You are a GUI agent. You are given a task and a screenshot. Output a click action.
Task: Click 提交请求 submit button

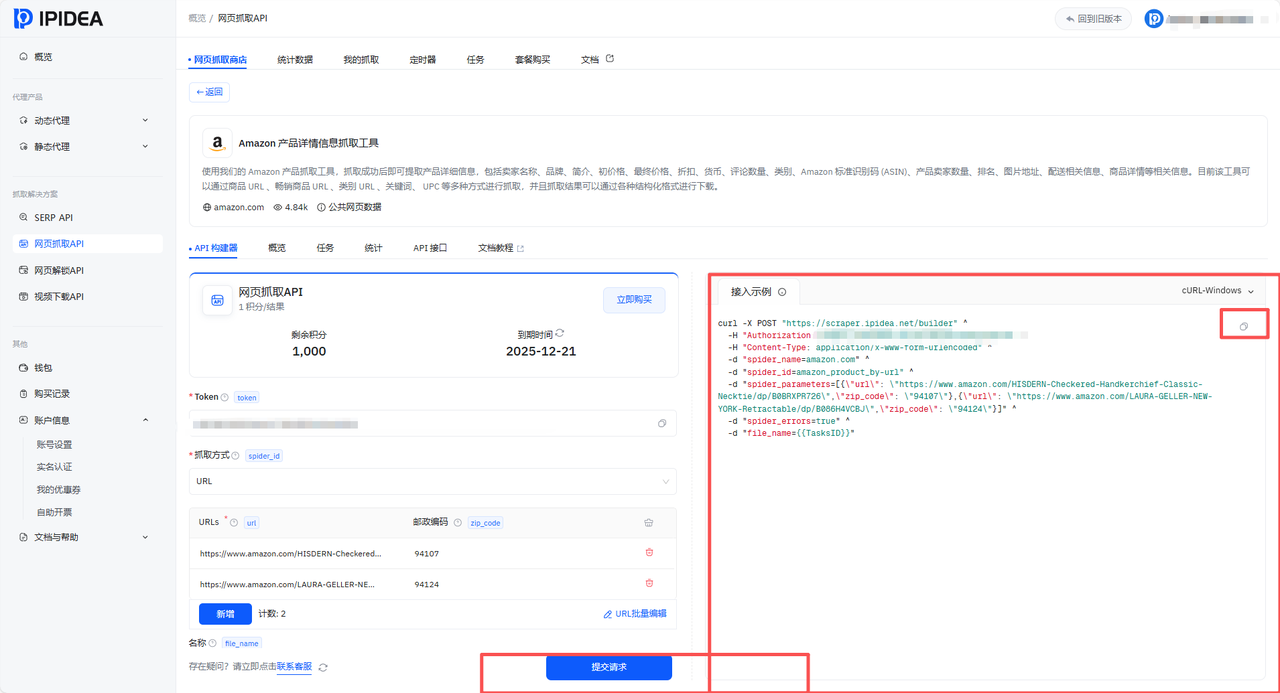click(x=609, y=667)
